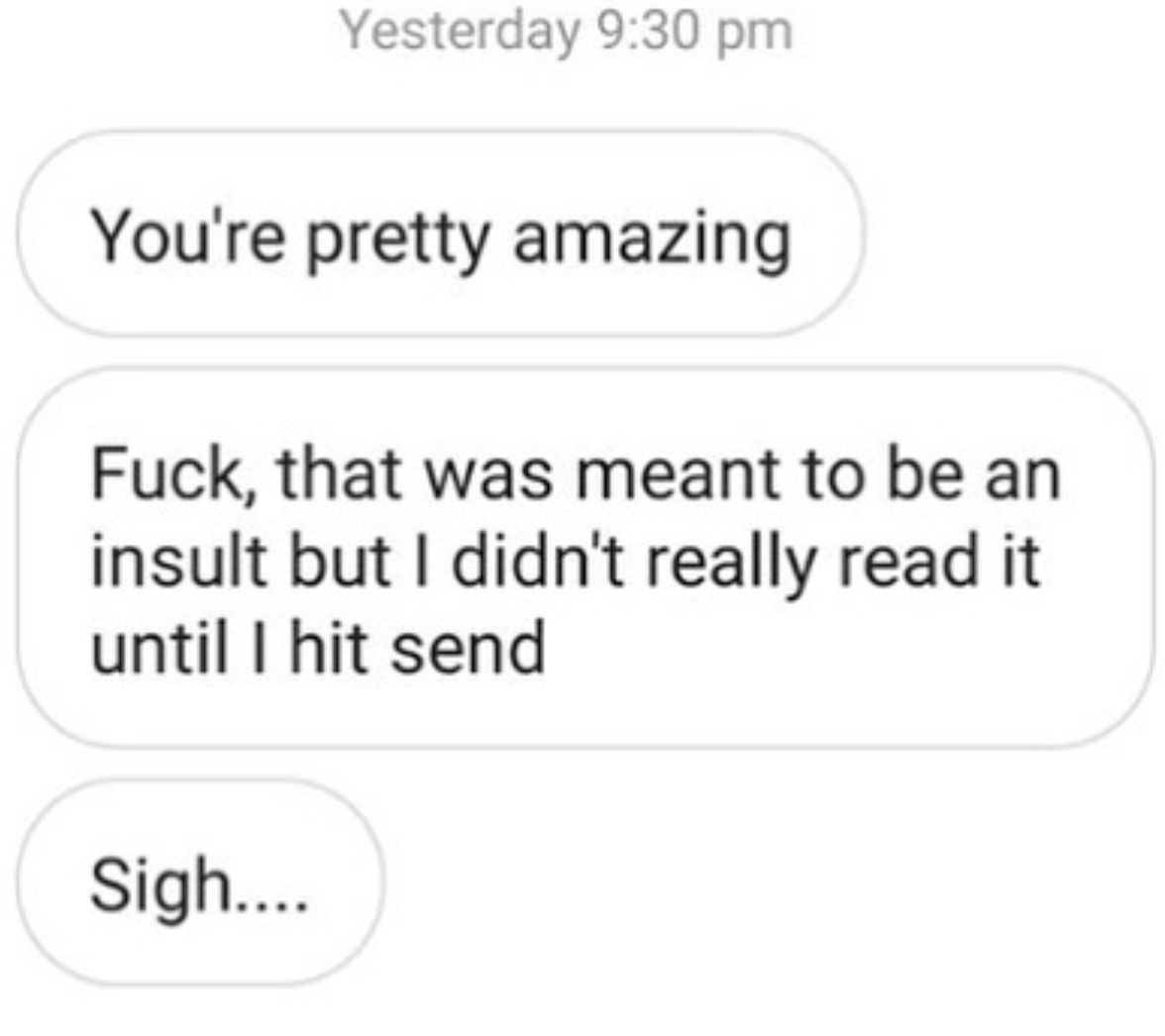Click the word "send" in second message

pos(468,648)
